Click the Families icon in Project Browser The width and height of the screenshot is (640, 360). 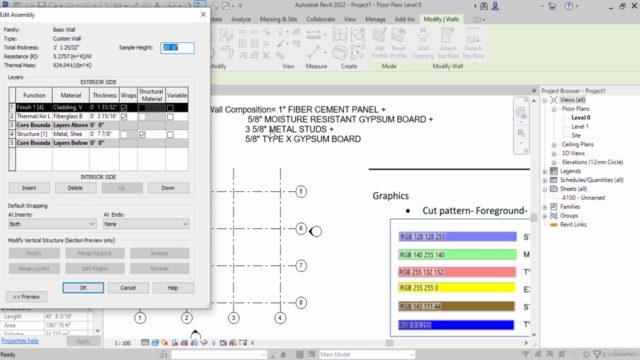point(554,207)
